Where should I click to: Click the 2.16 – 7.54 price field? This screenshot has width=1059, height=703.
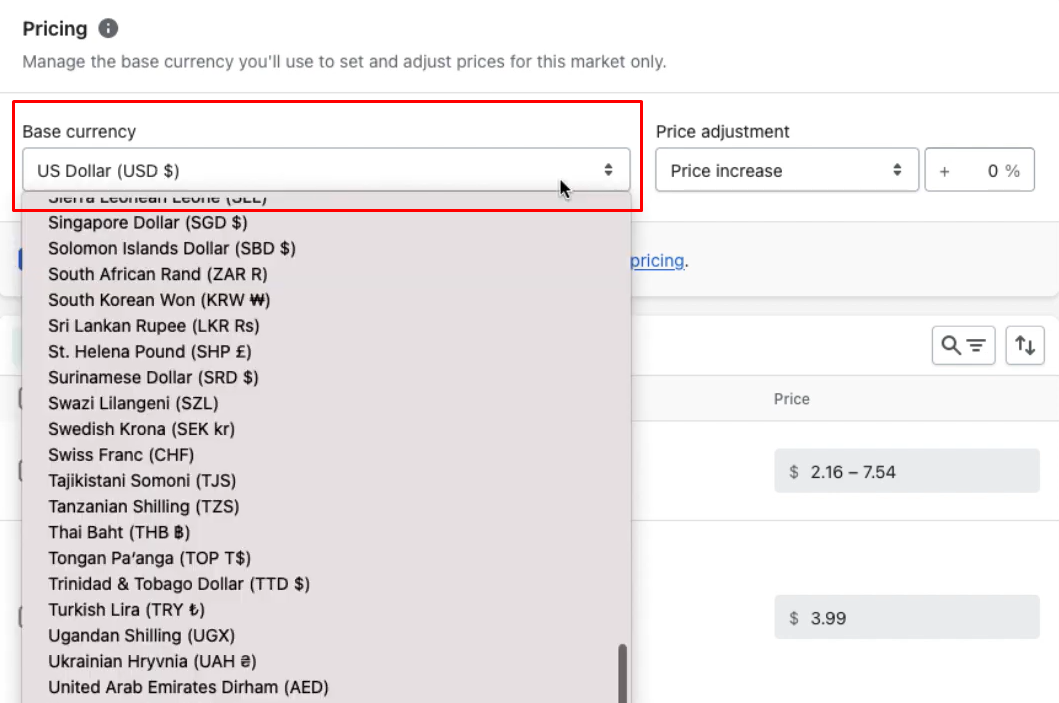[906, 471]
